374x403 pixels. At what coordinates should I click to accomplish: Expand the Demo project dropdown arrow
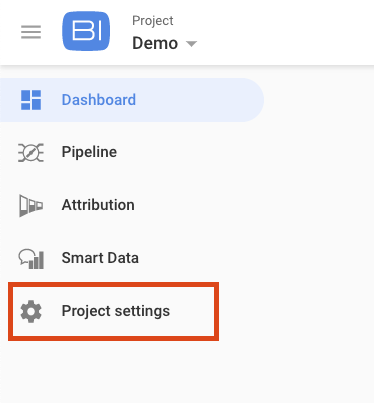(191, 44)
